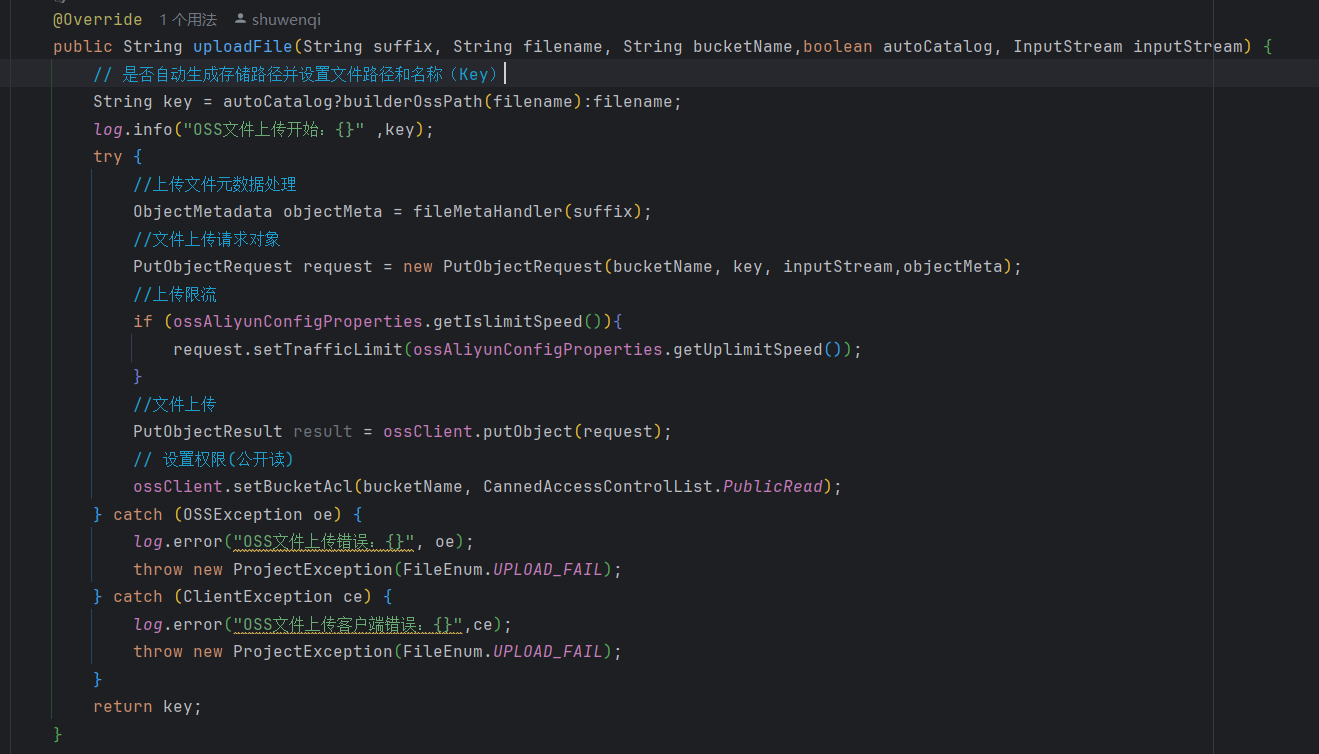This screenshot has width=1319, height=754.
Task: Click the @Override annotation
Action: point(97,18)
